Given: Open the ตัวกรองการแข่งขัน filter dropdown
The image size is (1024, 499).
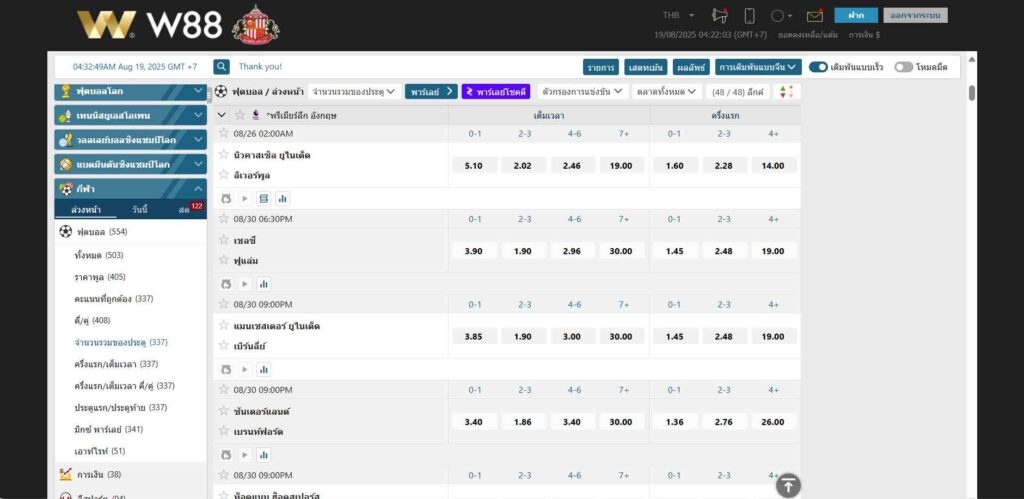Looking at the screenshot, I should point(583,91).
